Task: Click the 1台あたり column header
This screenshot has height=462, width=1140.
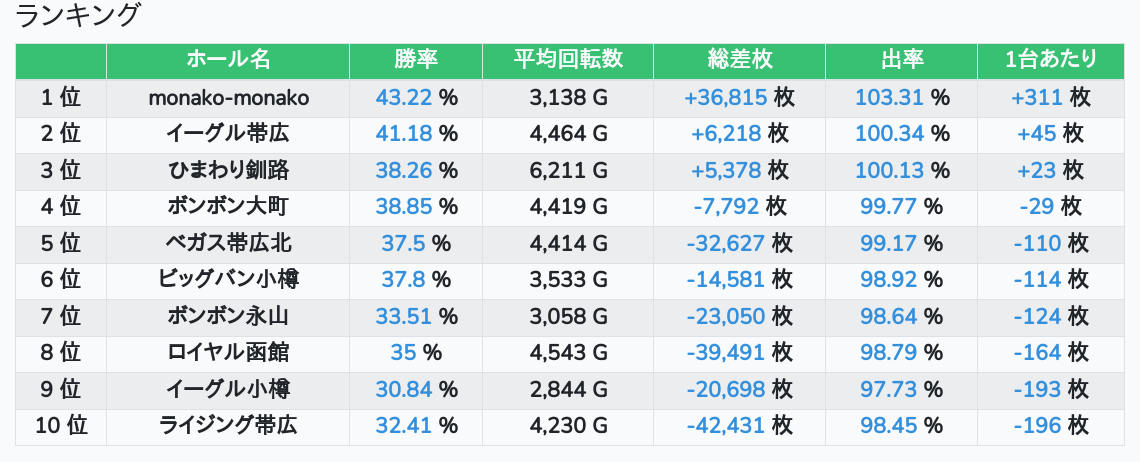Action: point(1051,60)
